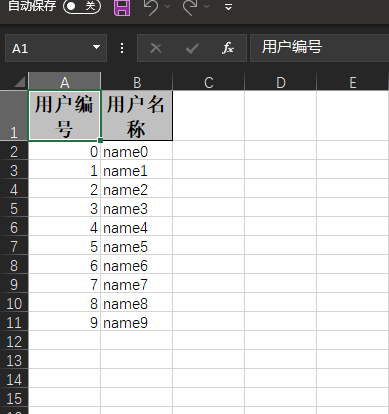Viewport: 389px width, 414px height.
Task: Click the cell containing name2
Action: tap(136, 188)
